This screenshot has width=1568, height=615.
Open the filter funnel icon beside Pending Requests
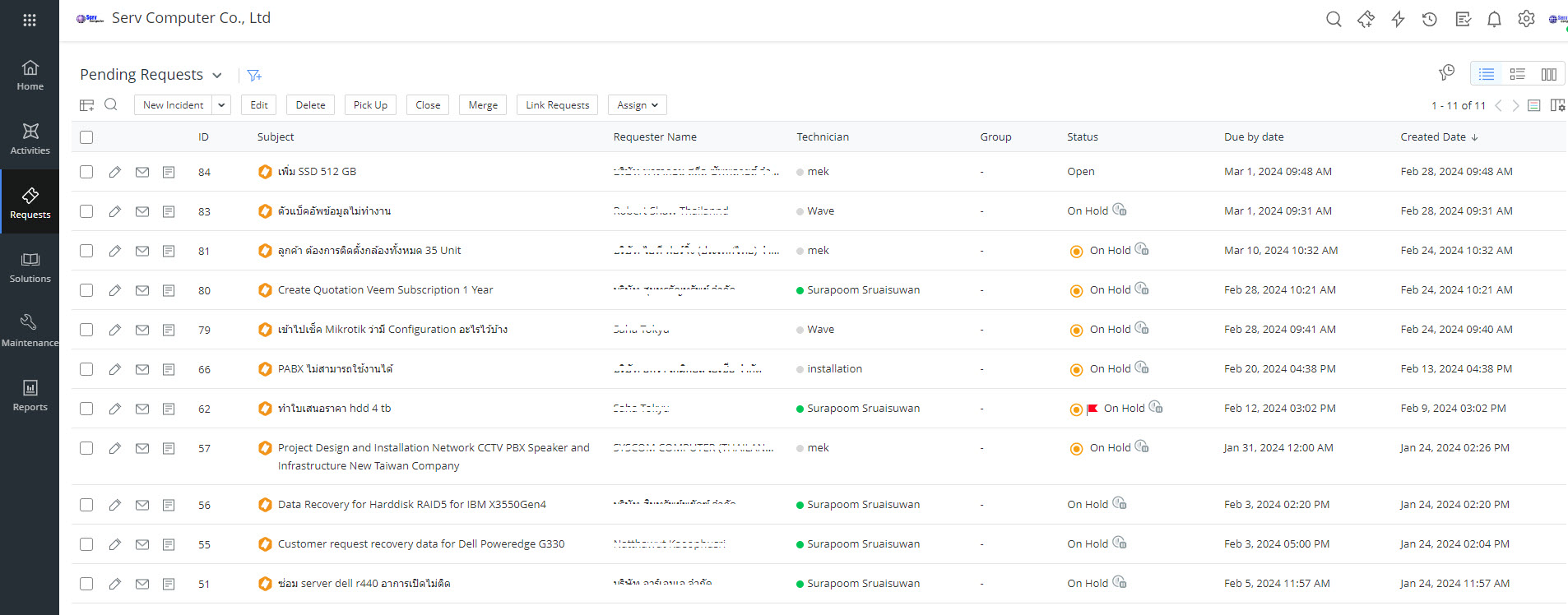click(254, 75)
